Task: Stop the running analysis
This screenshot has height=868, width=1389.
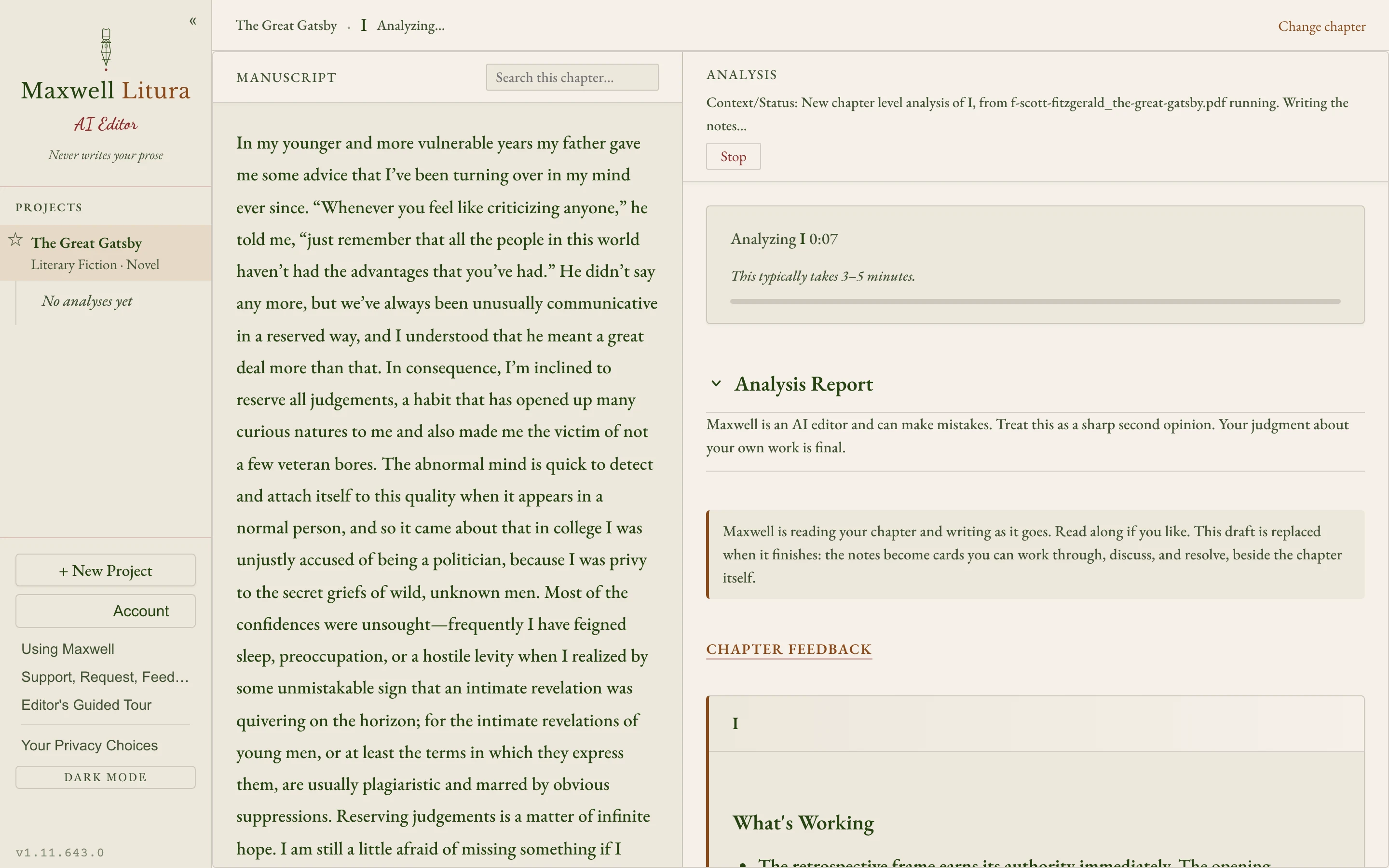Action: pos(733,156)
